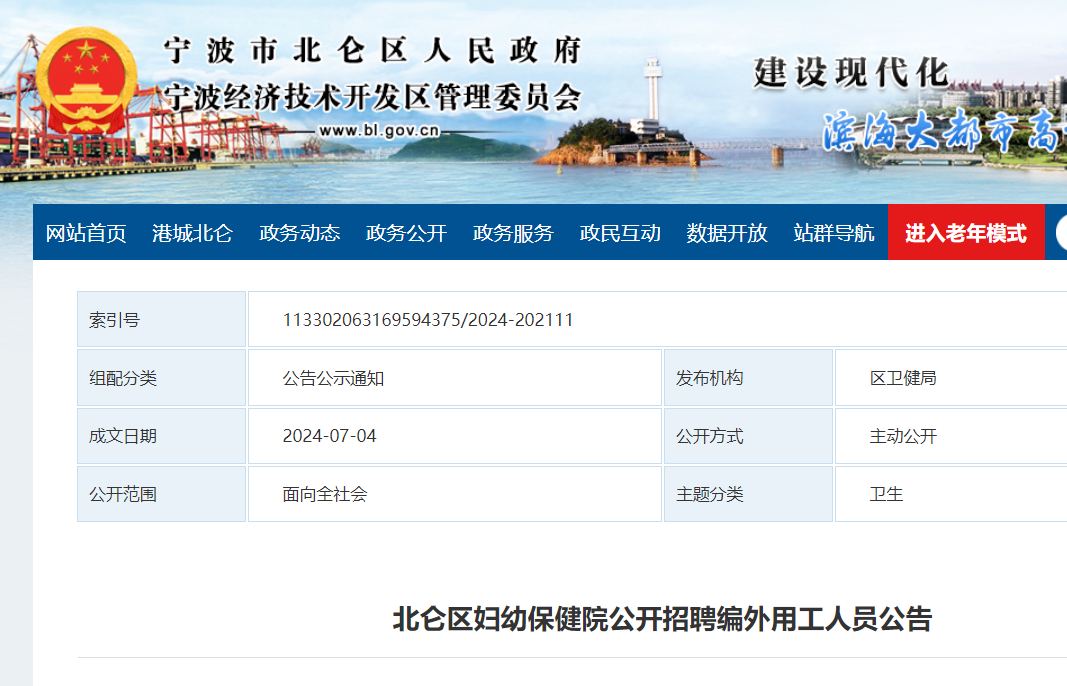Image resolution: width=1067 pixels, height=686 pixels.
Task: Click the 卫生 subject category value
Action: 886,494
